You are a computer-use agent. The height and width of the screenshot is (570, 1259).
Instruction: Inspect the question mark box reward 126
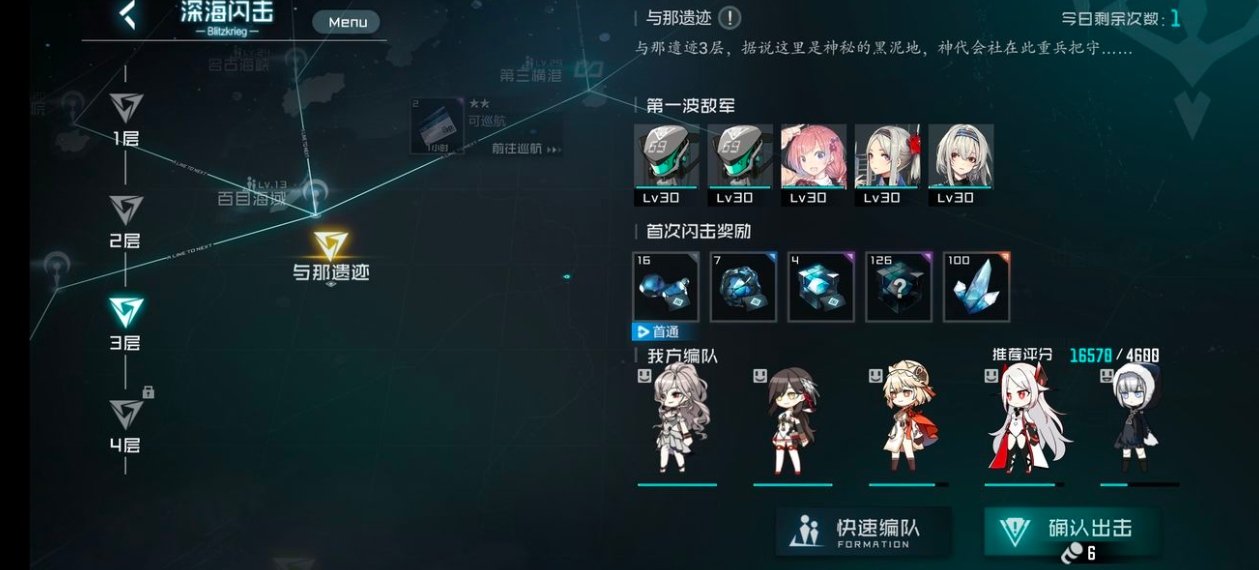pyautogui.click(x=899, y=287)
